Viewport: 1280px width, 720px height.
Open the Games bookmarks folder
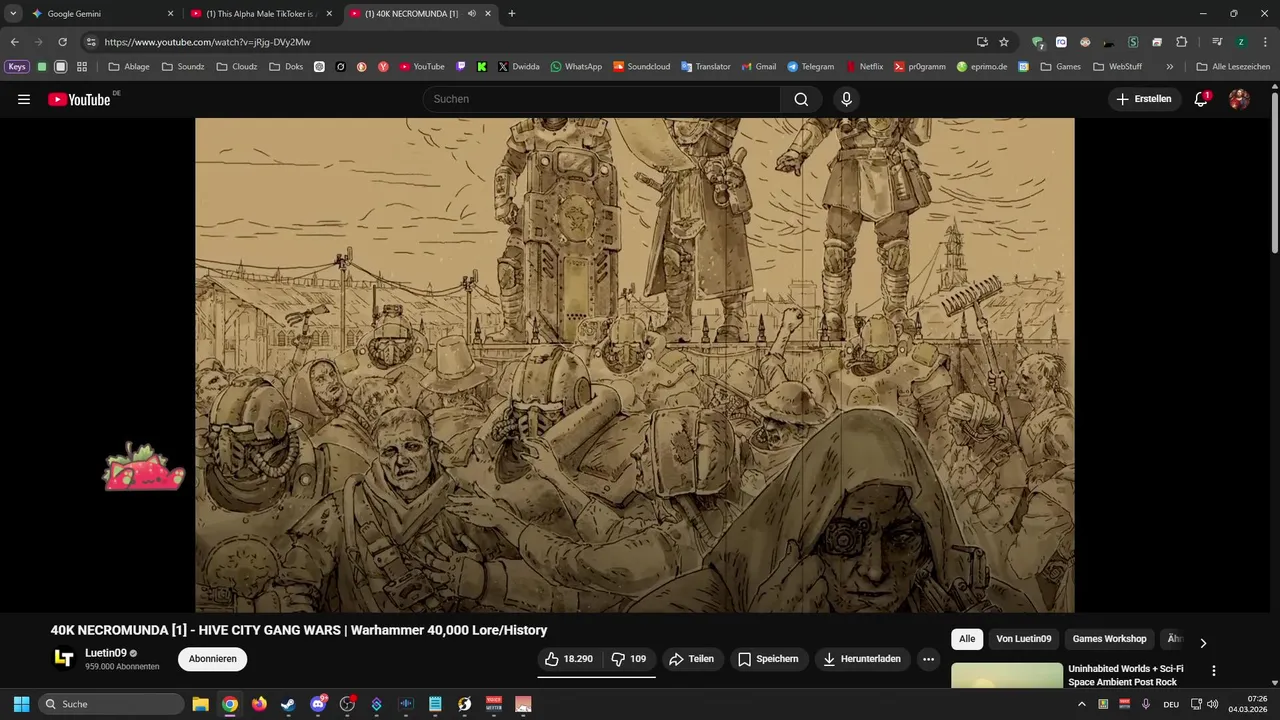point(1061,67)
